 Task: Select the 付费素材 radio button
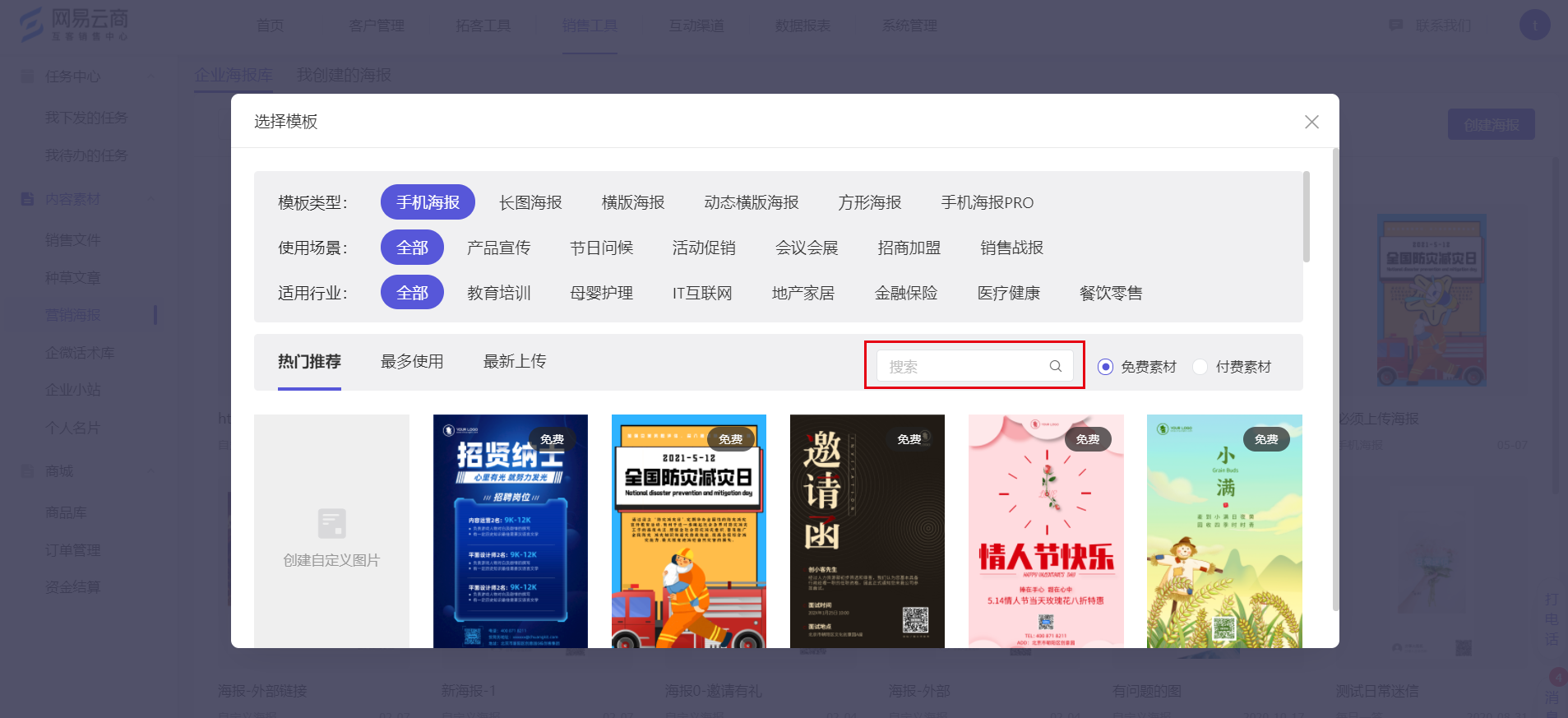tap(1200, 367)
